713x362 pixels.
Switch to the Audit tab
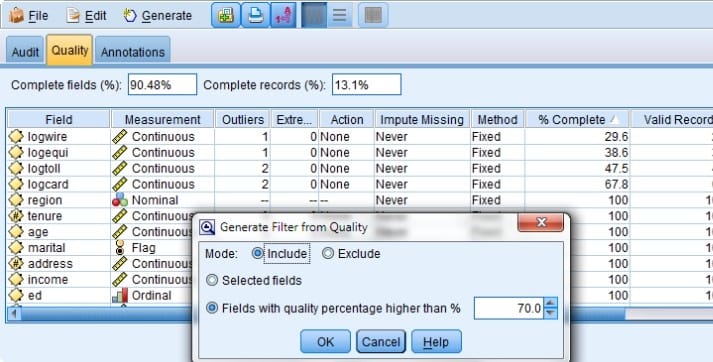point(25,52)
